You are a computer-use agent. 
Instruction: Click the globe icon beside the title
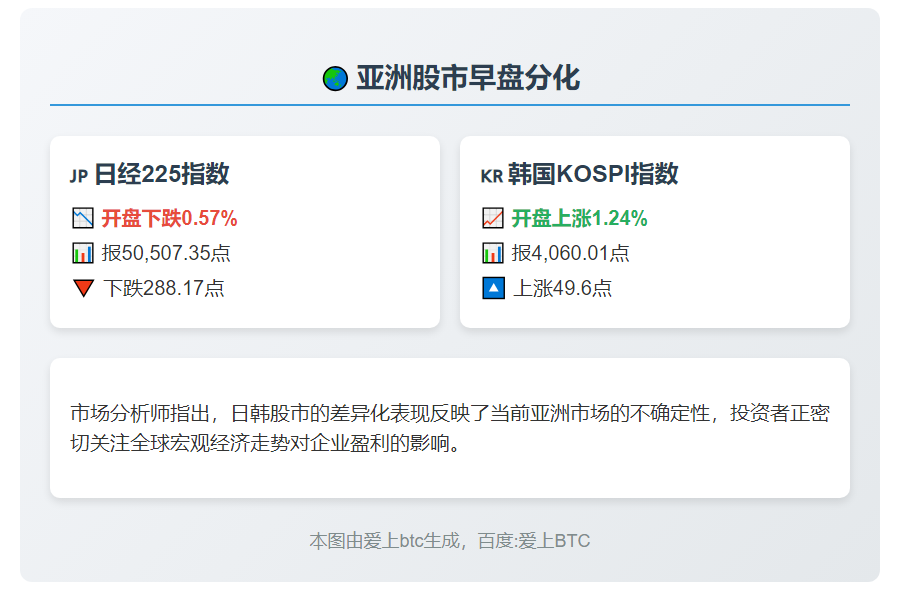tap(334, 78)
